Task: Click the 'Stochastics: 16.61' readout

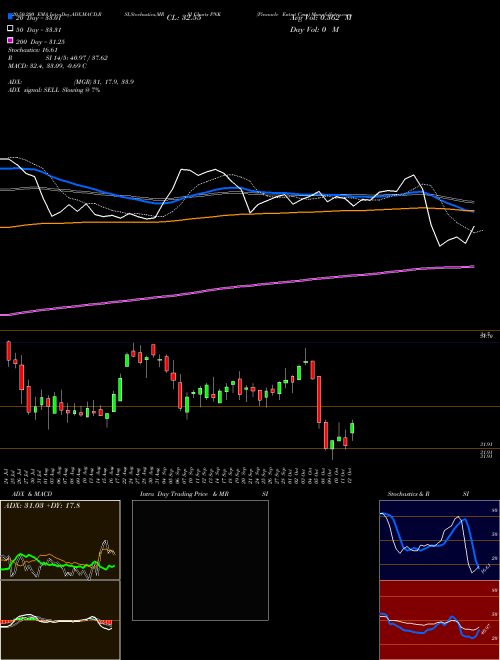Action: pos(33,50)
